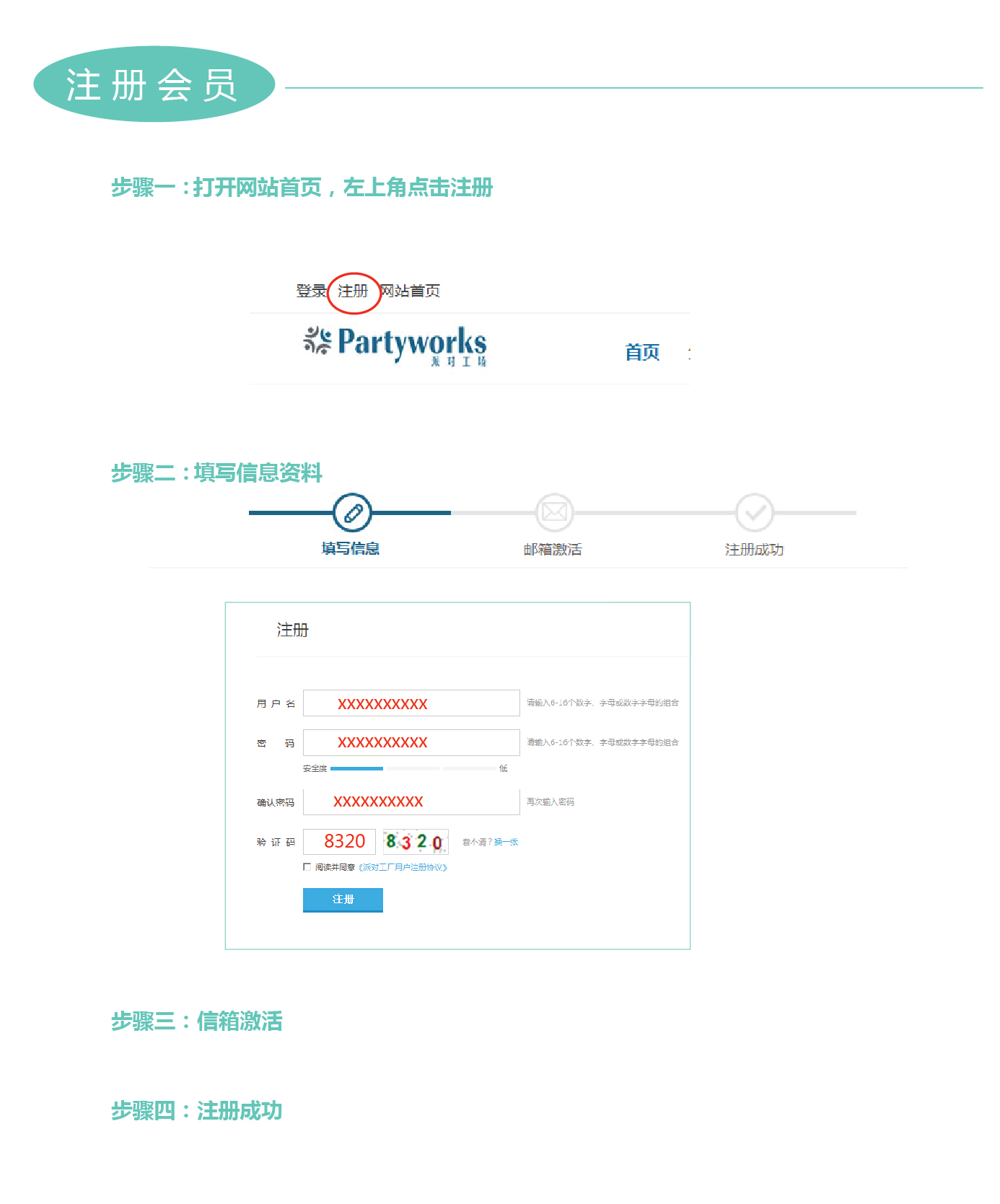Click the 安全度 password strength bar
This screenshot has height=1204, width=1000.
(x=413, y=768)
